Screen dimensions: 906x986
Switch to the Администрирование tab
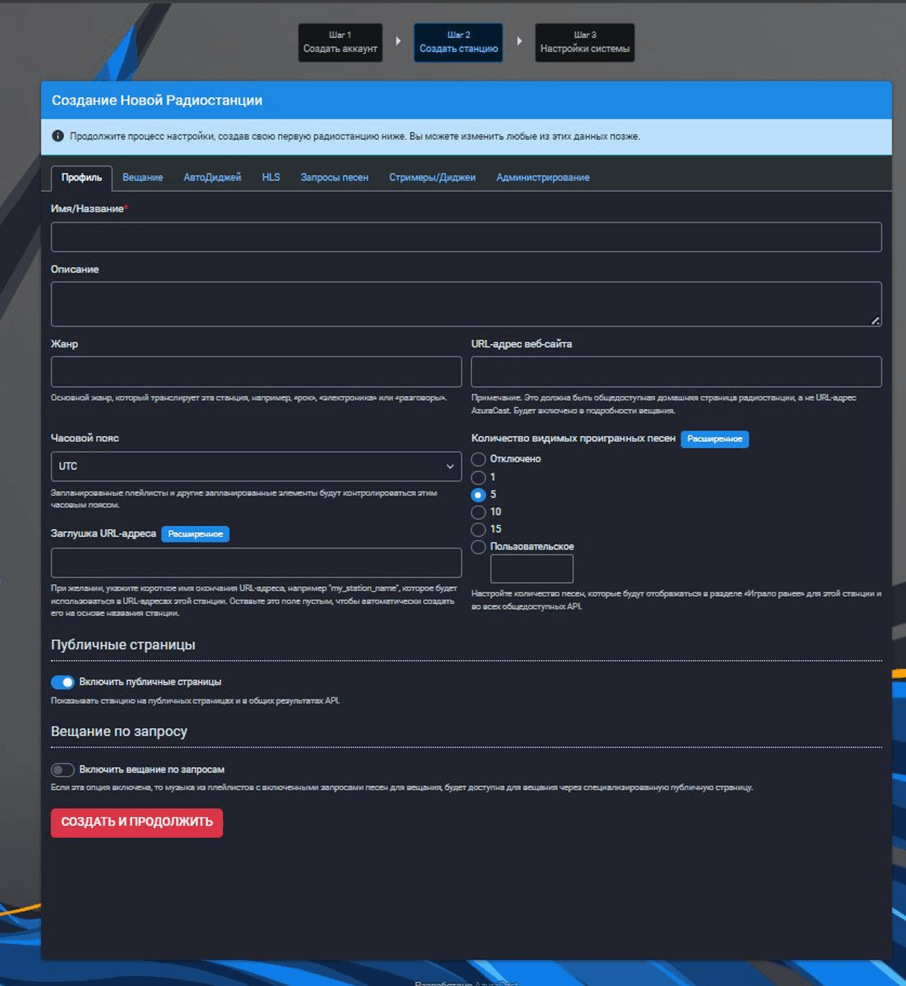point(542,177)
